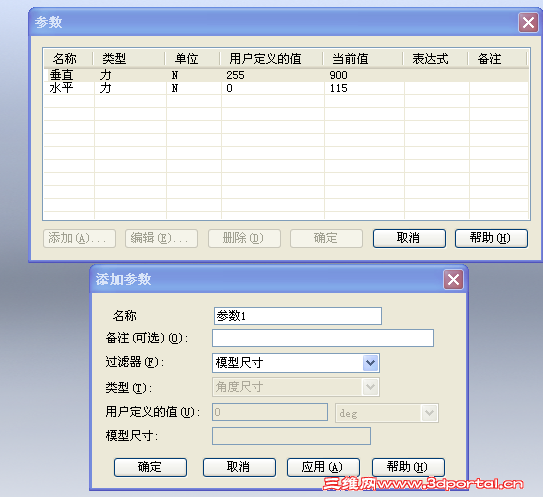Click the 应用(A) button
The image size is (543, 497).
click(x=323, y=467)
